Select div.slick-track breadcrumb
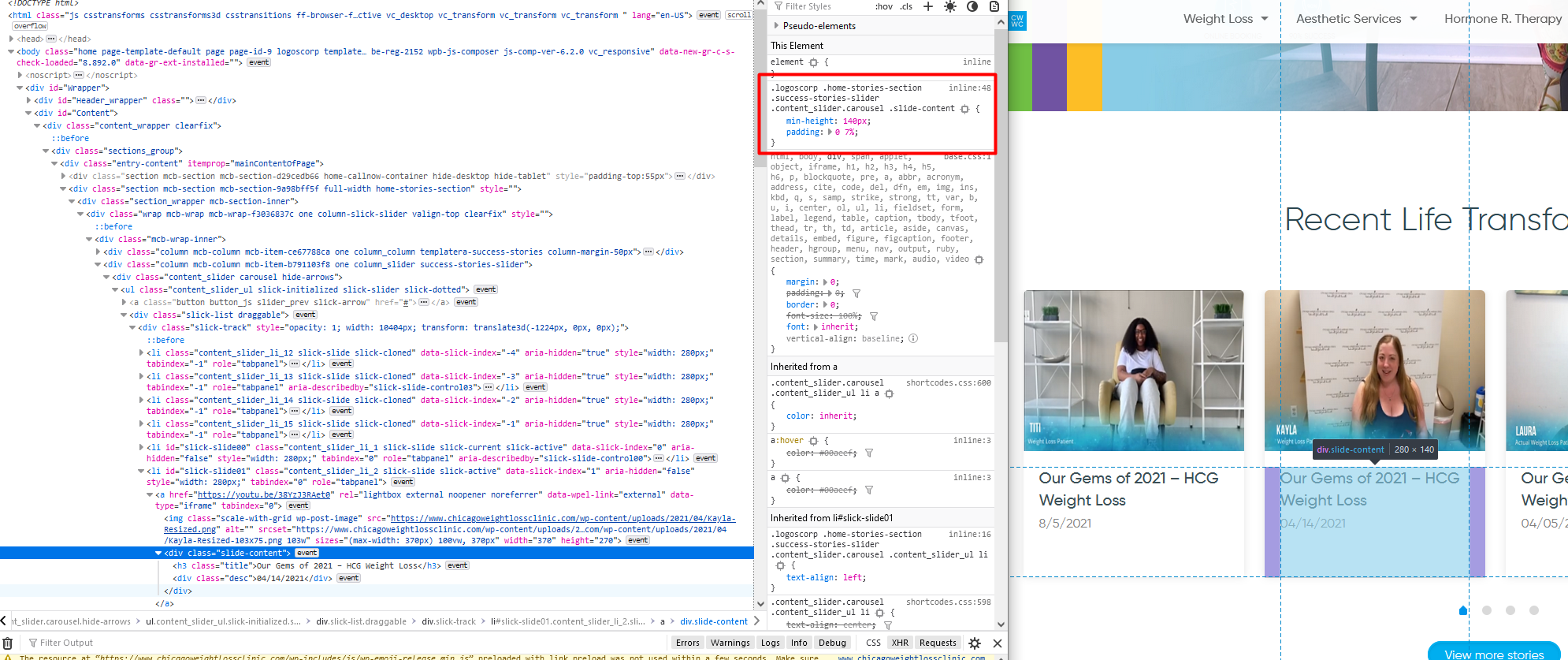The height and width of the screenshot is (660, 1568). point(448,621)
